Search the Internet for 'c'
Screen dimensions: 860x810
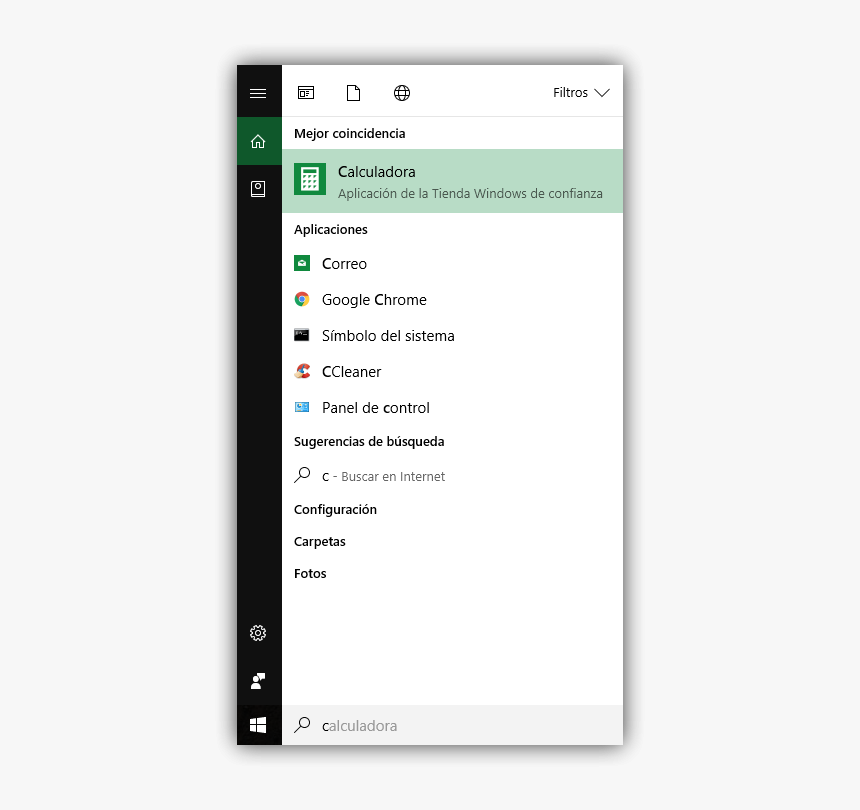pos(383,475)
